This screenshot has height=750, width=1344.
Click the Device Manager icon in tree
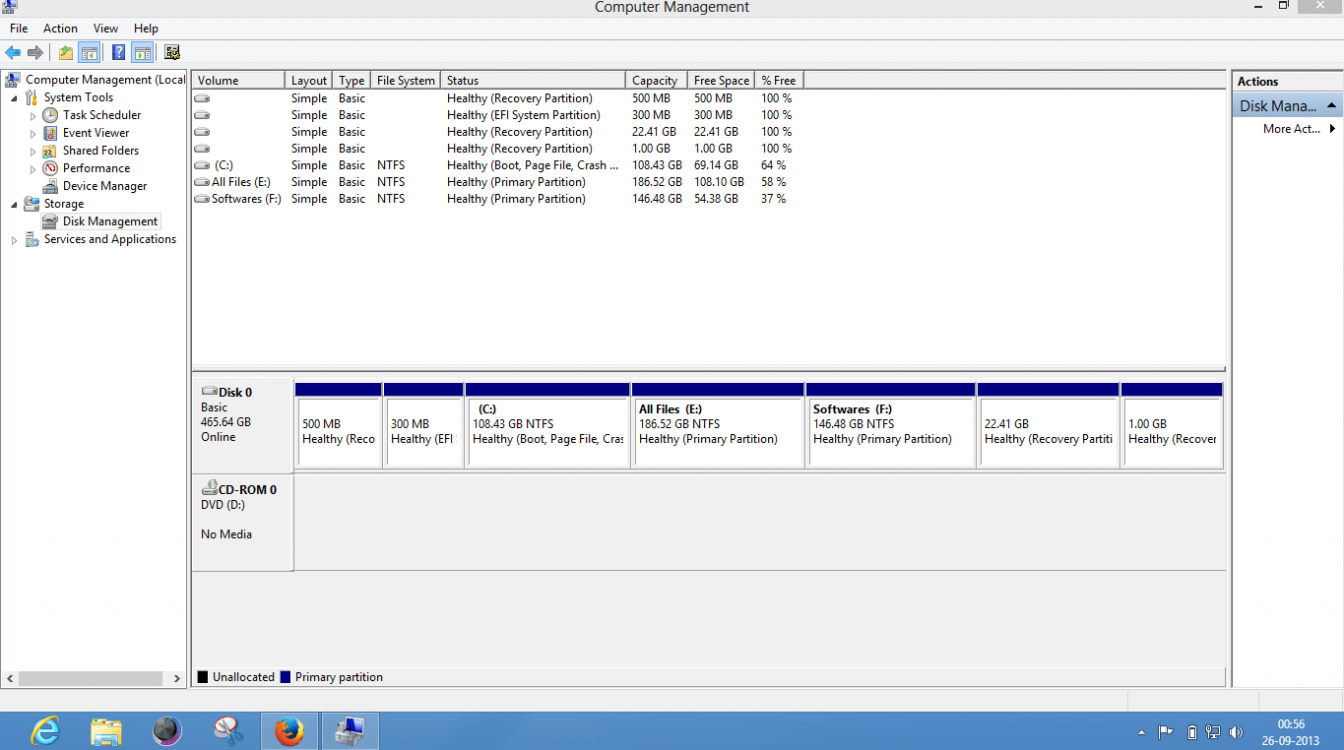(50, 186)
